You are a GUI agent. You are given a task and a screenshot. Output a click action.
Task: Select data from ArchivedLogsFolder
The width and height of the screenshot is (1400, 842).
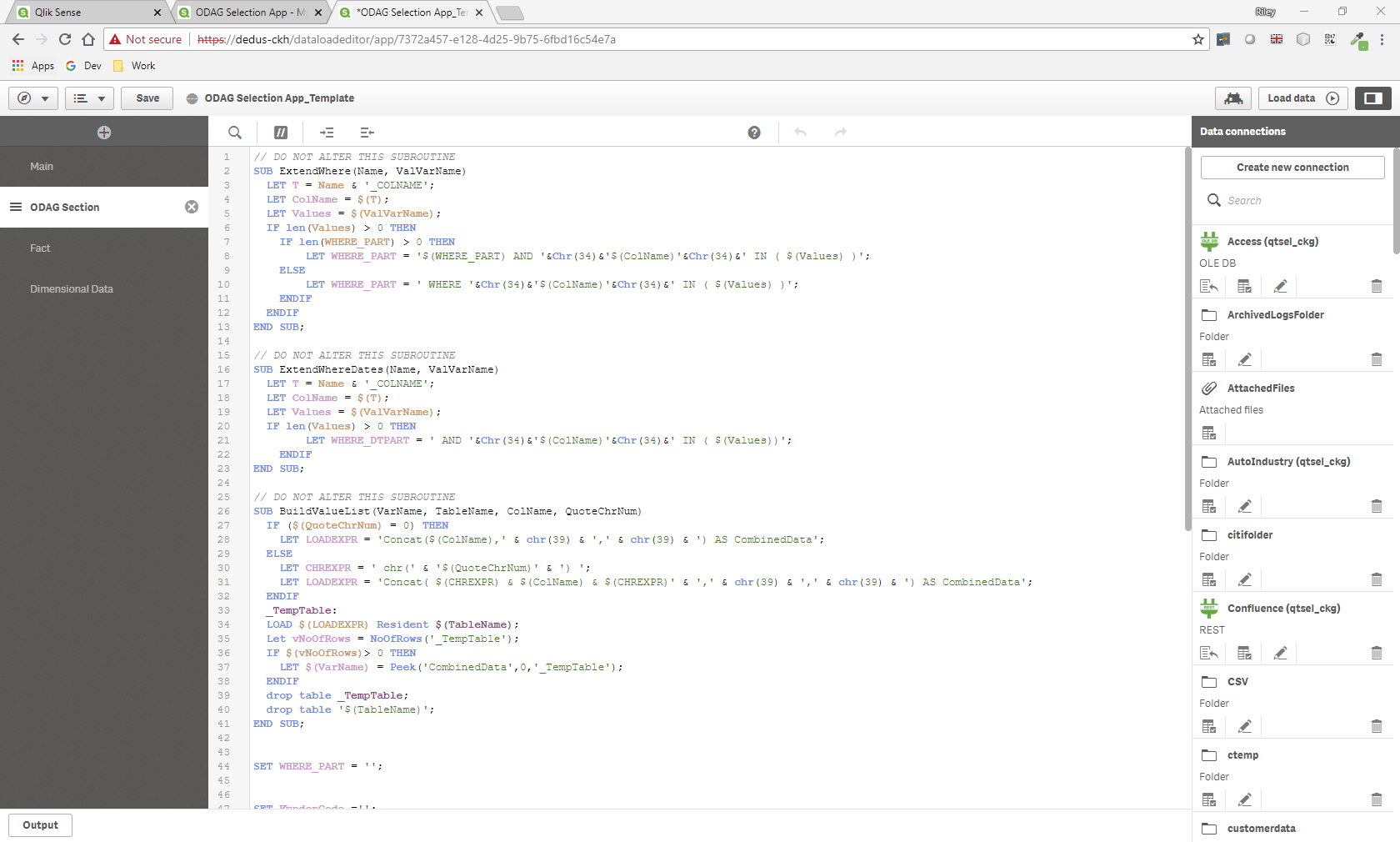pos(1209,359)
